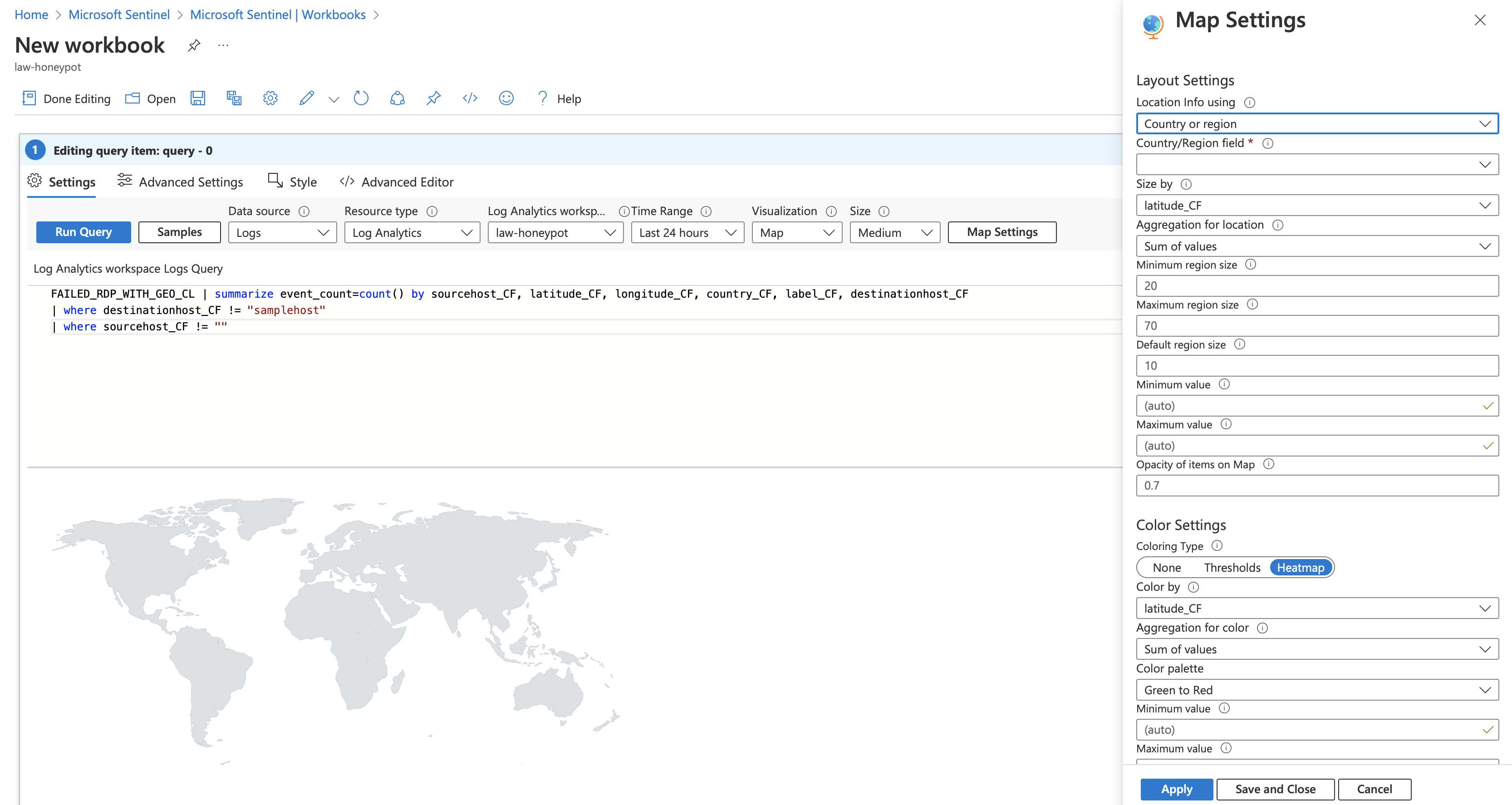The width and height of the screenshot is (1512, 805).
Task: Click the Opacity of items on Map info icon
Action: pos(1268,465)
